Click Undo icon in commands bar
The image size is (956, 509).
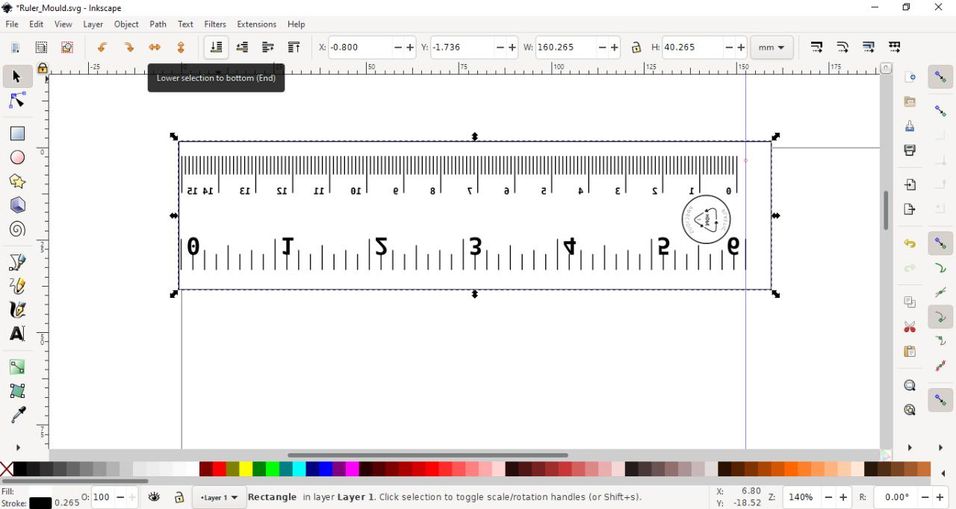(910, 243)
